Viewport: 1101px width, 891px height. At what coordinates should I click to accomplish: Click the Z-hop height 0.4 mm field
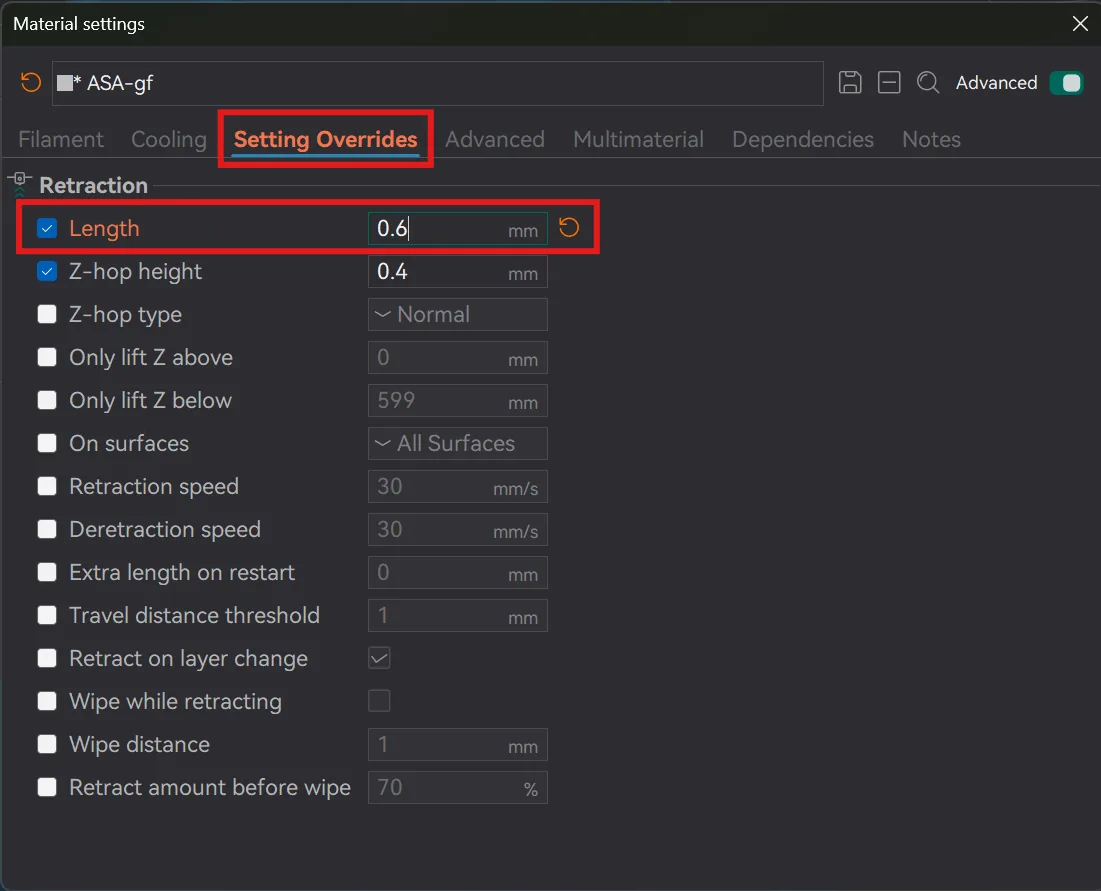pos(458,271)
